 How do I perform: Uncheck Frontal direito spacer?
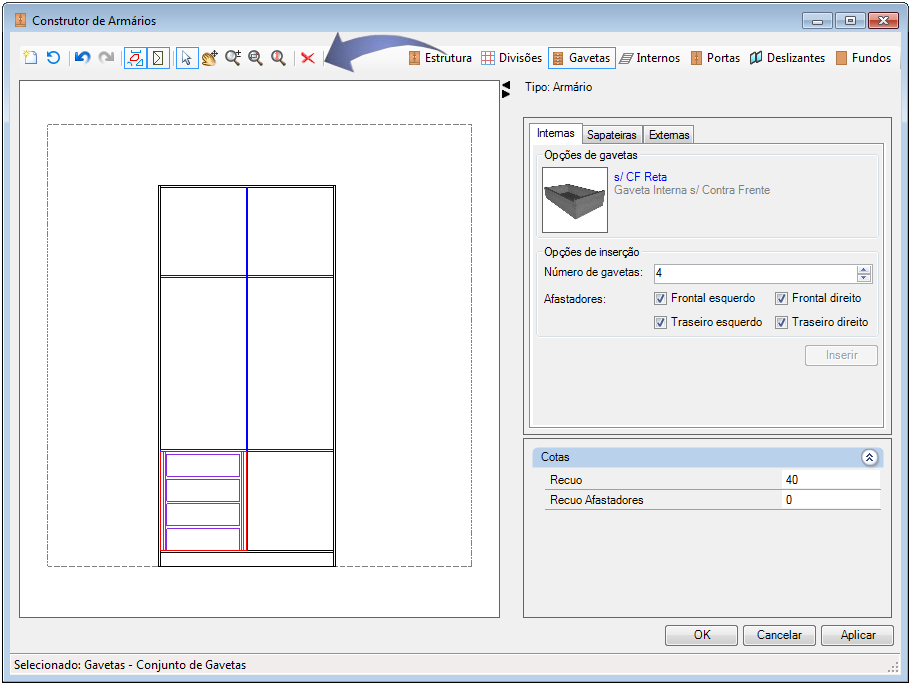point(781,299)
